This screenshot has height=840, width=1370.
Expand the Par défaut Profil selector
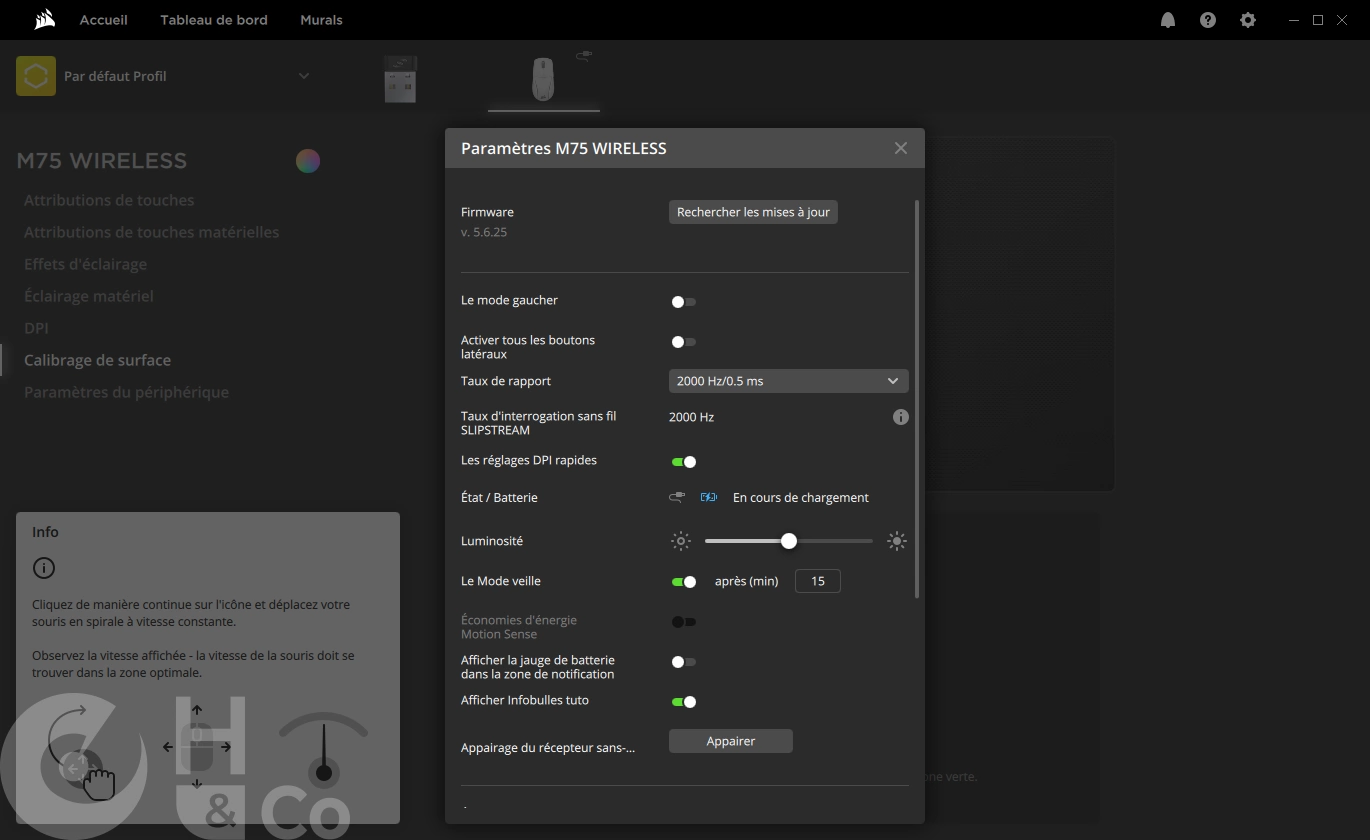(304, 76)
